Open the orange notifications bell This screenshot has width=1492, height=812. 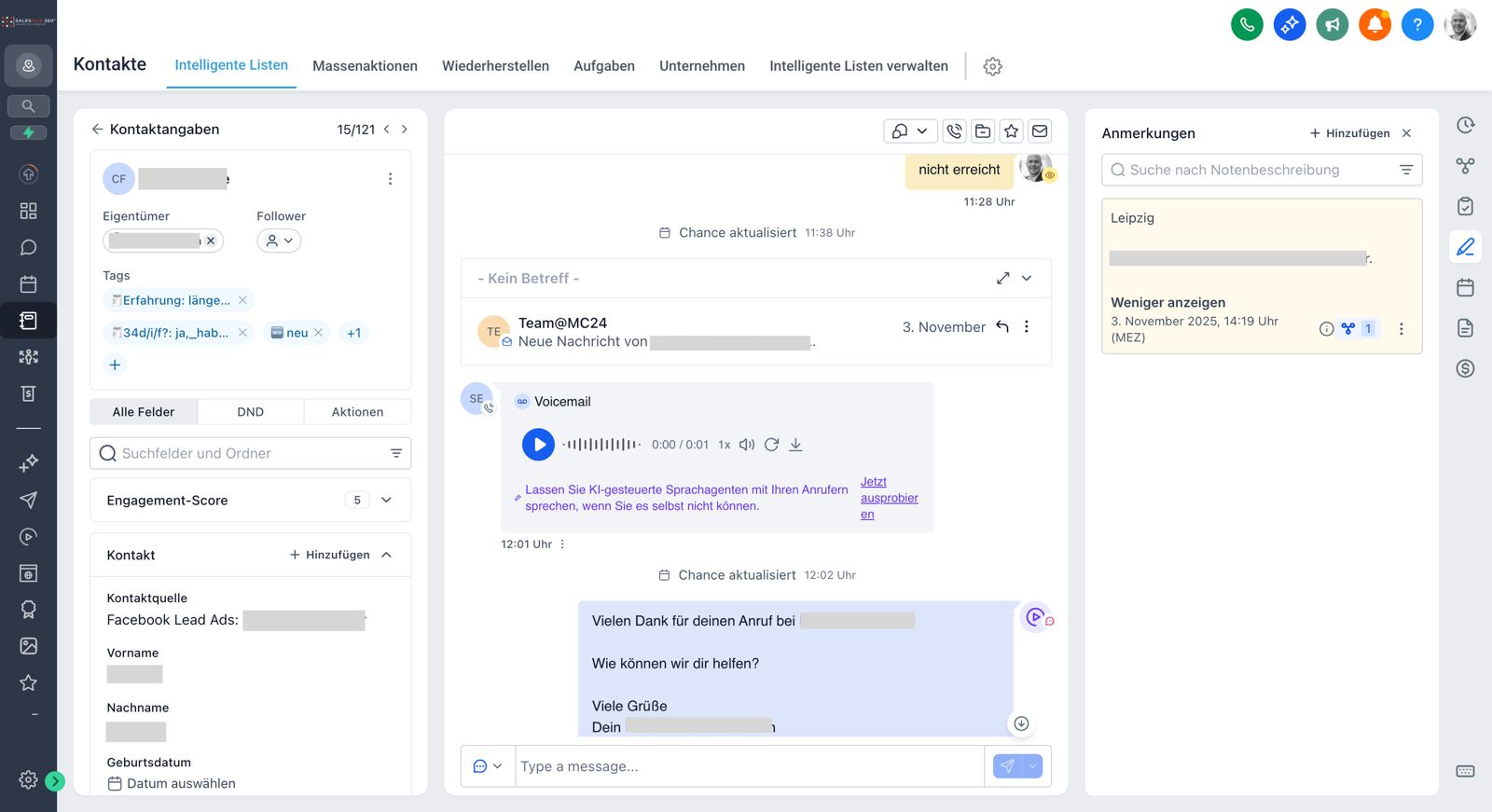click(x=1375, y=25)
